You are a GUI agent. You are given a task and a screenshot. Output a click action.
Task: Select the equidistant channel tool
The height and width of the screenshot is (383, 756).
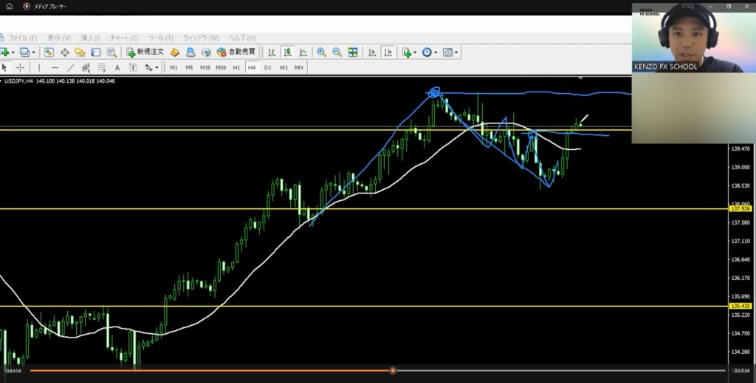tap(86, 68)
